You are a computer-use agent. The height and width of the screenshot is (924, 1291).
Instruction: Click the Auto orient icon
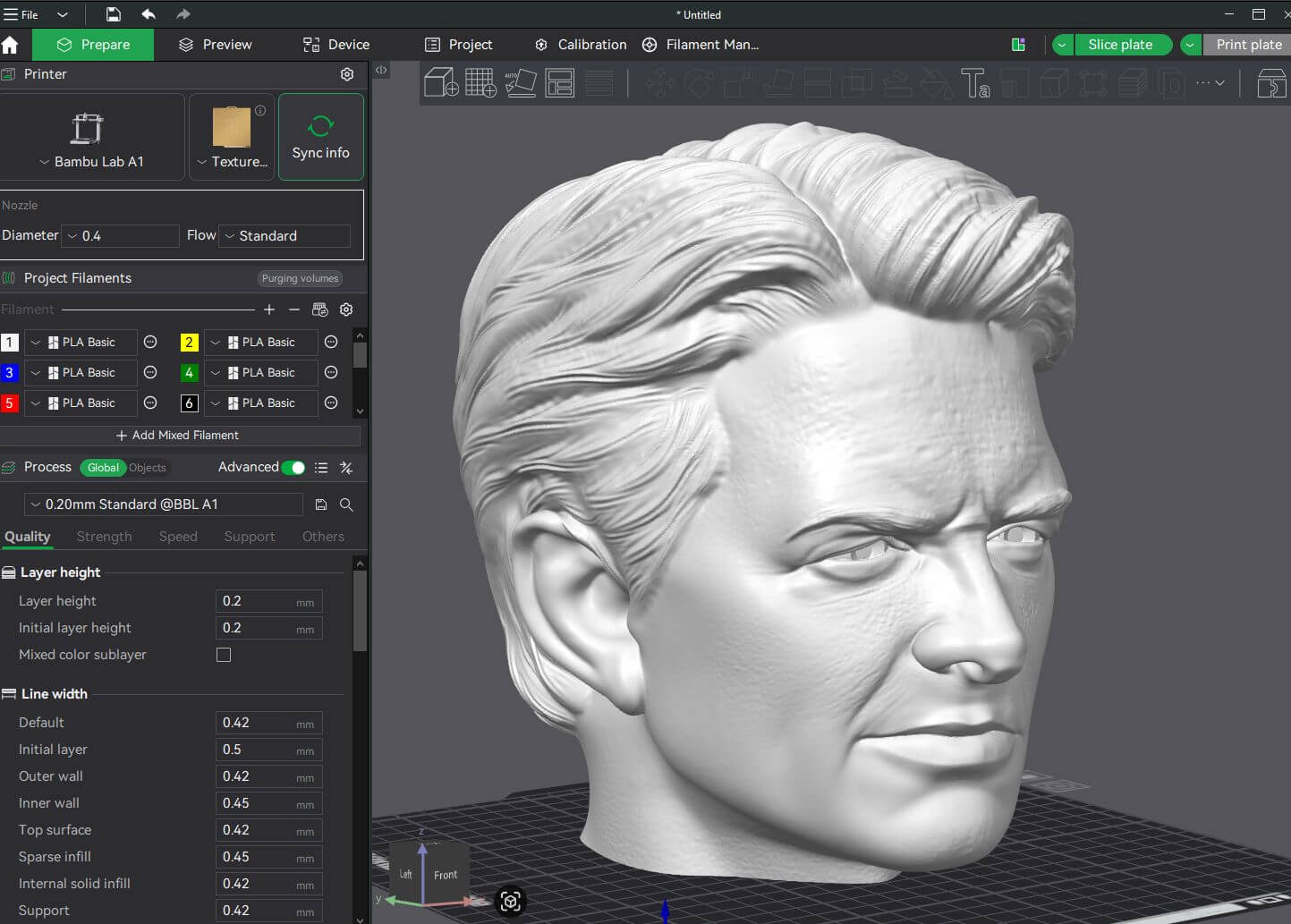tap(521, 83)
